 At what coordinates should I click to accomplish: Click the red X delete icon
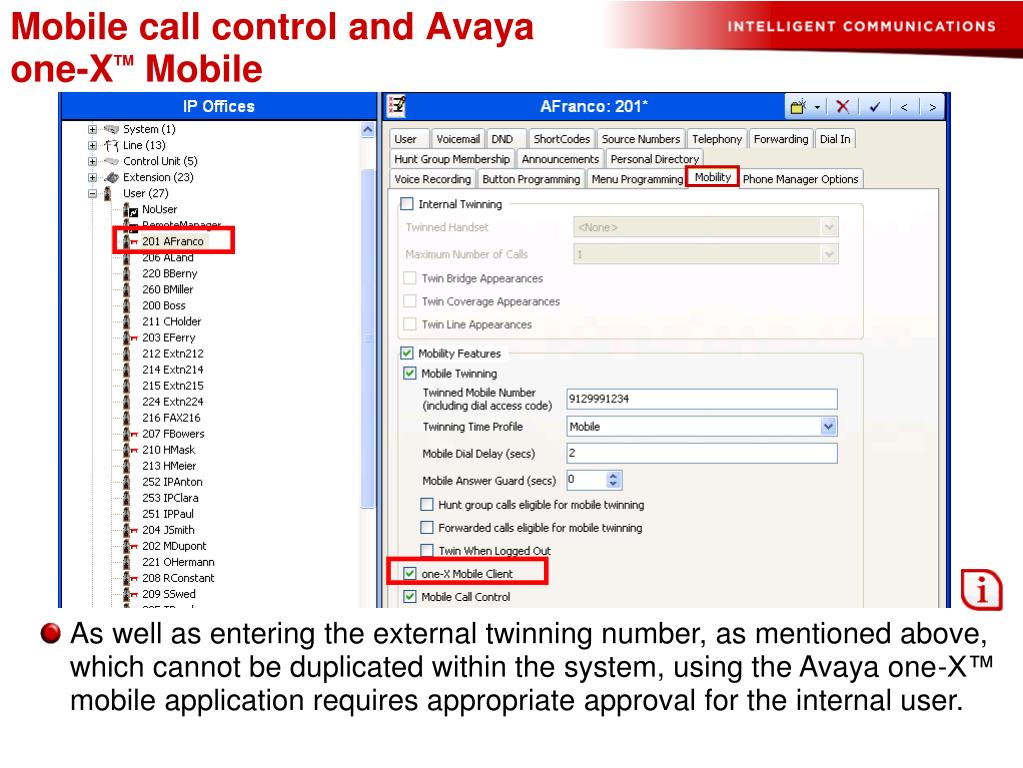(843, 107)
